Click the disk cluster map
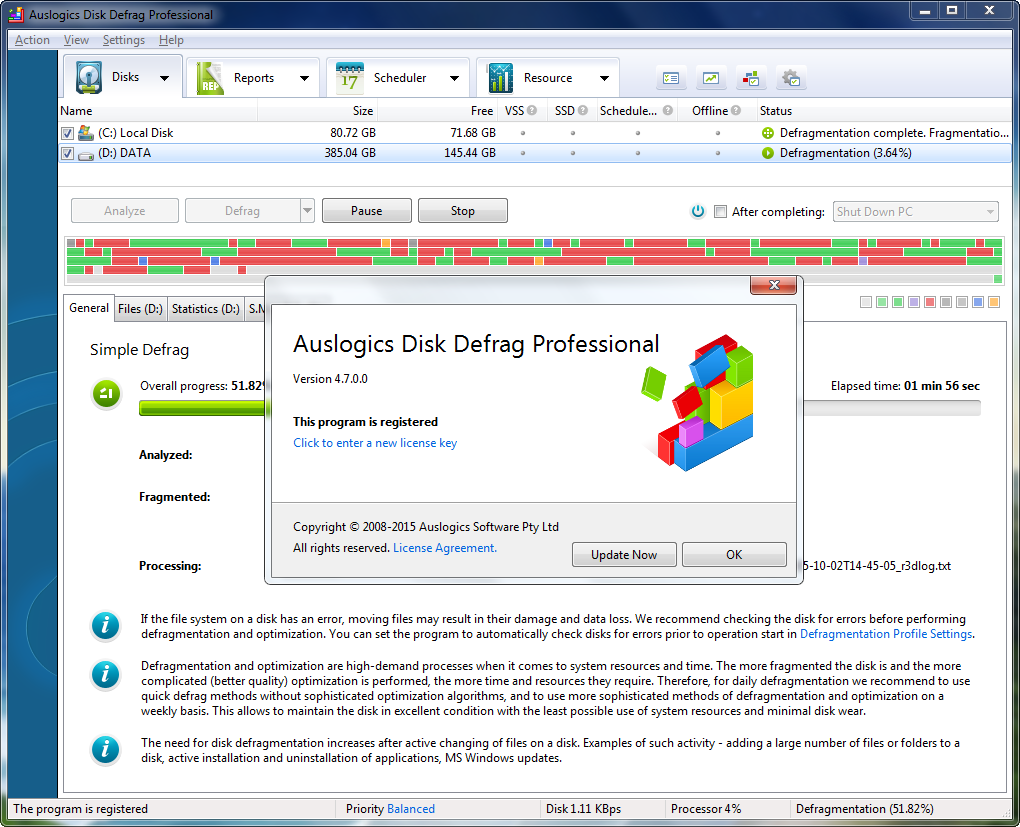 [534, 261]
